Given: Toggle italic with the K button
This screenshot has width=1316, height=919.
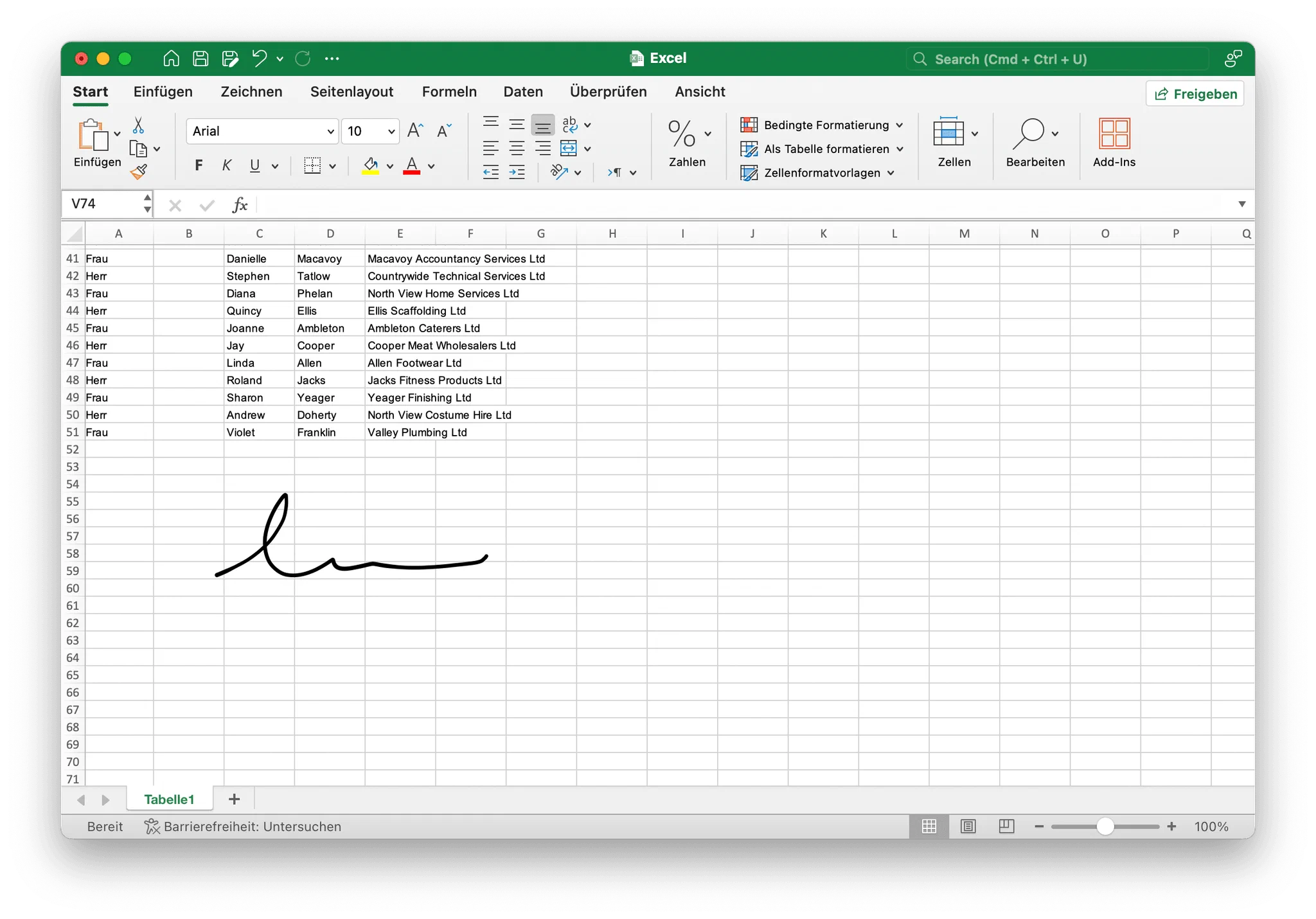Looking at the screenshot, I should (226, 166).
